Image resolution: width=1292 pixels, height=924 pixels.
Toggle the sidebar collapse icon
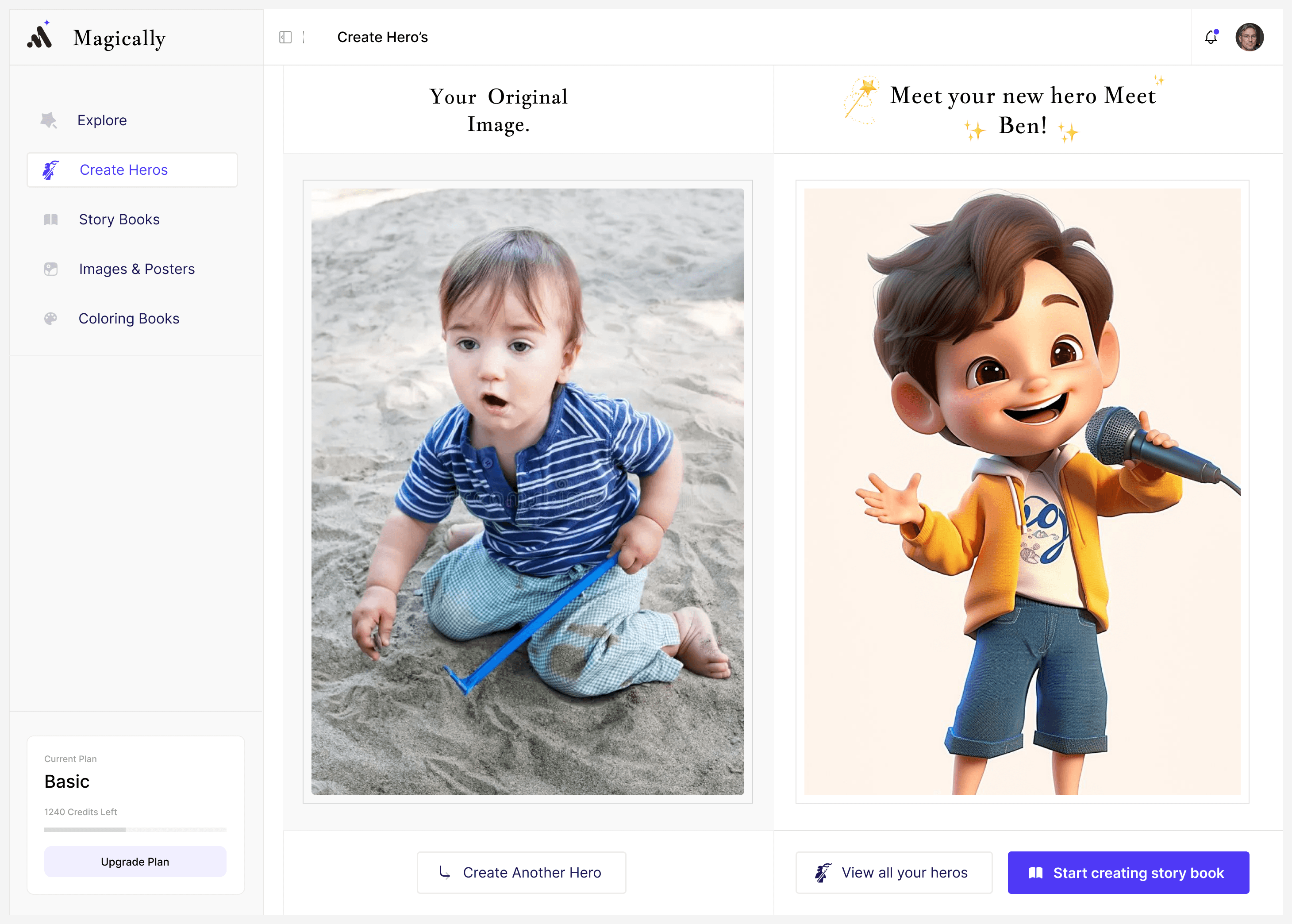tap(285, 38)
